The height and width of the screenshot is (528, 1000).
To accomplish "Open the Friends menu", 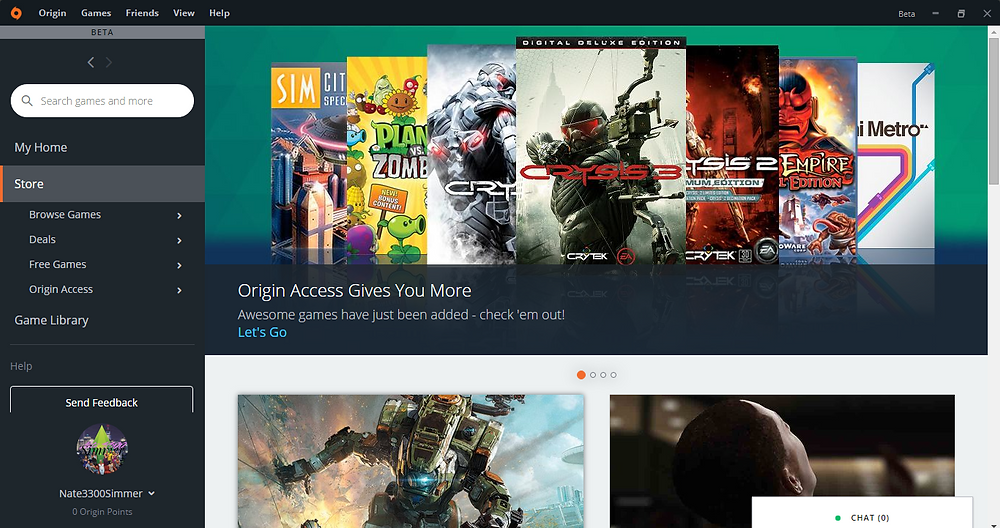I will 142,13.
